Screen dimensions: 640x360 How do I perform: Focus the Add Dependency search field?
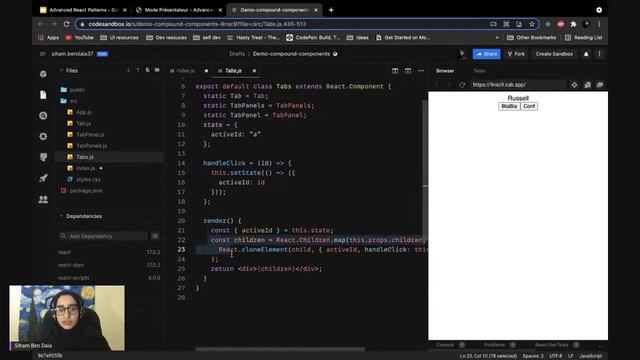104,236
